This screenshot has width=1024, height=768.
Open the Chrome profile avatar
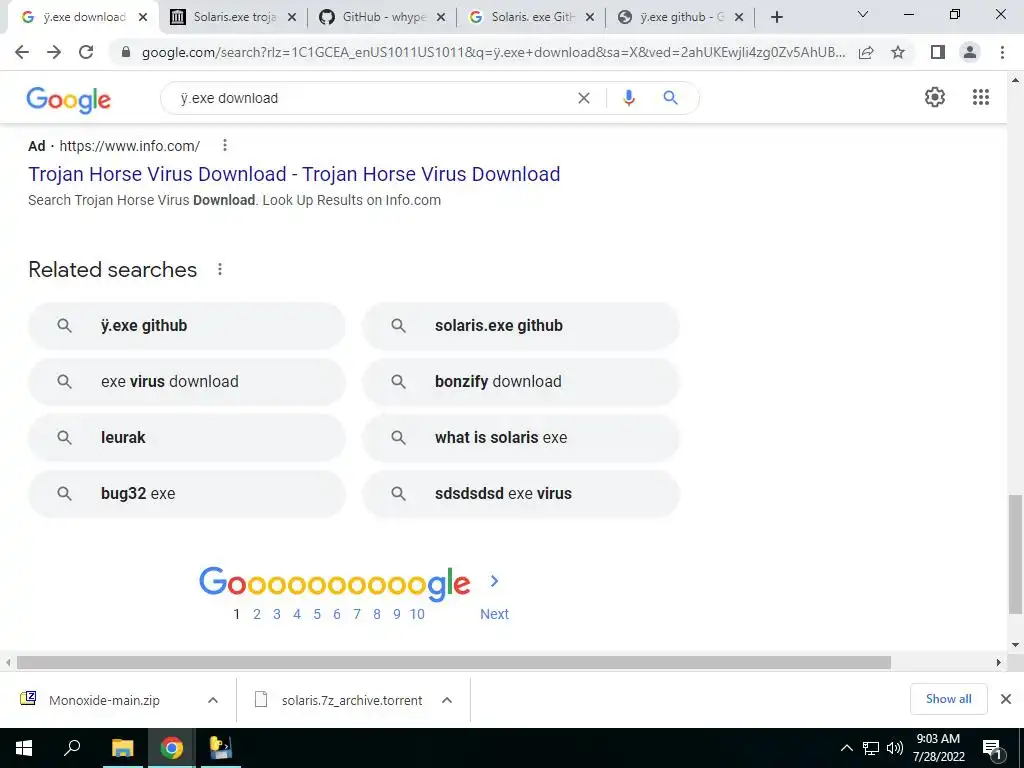(x=970, y=52)
